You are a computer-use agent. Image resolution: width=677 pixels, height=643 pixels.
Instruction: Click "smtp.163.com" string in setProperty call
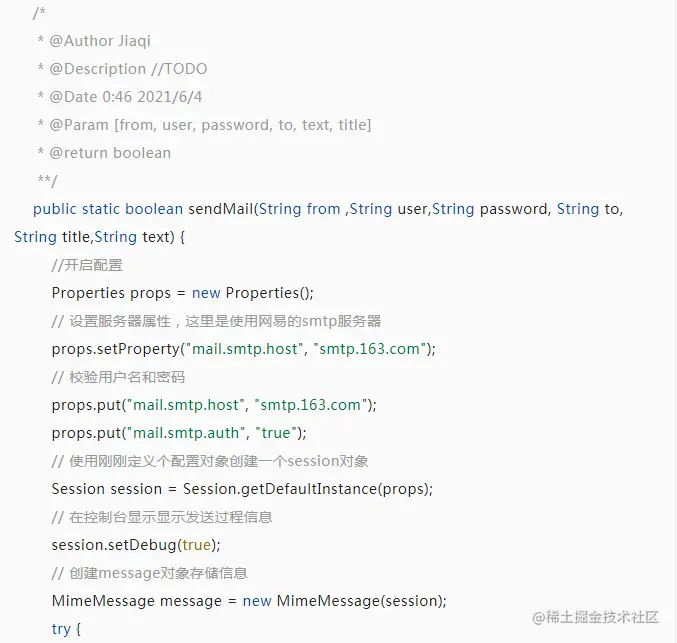370,349
